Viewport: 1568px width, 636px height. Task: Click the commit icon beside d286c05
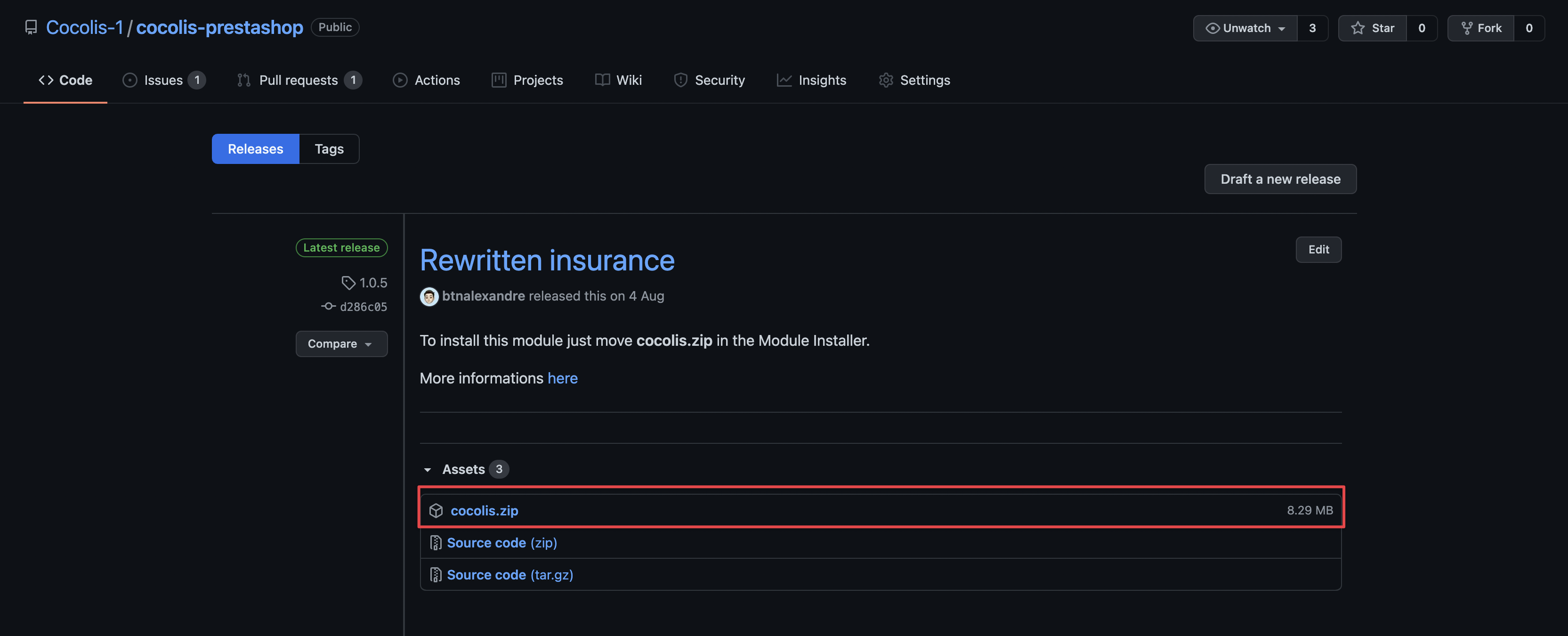(328, 306)
